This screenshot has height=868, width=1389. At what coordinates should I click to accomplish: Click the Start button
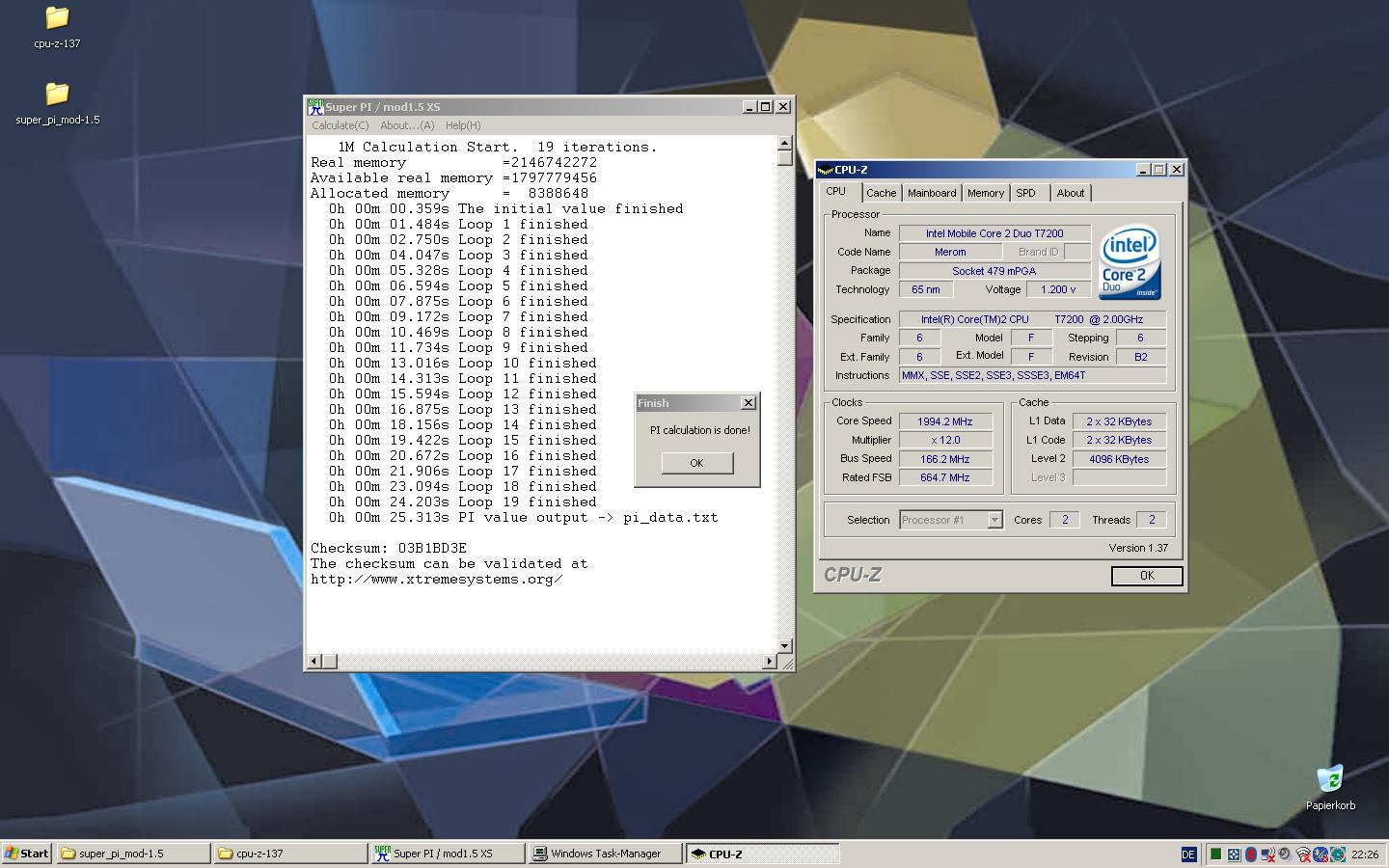27,854
